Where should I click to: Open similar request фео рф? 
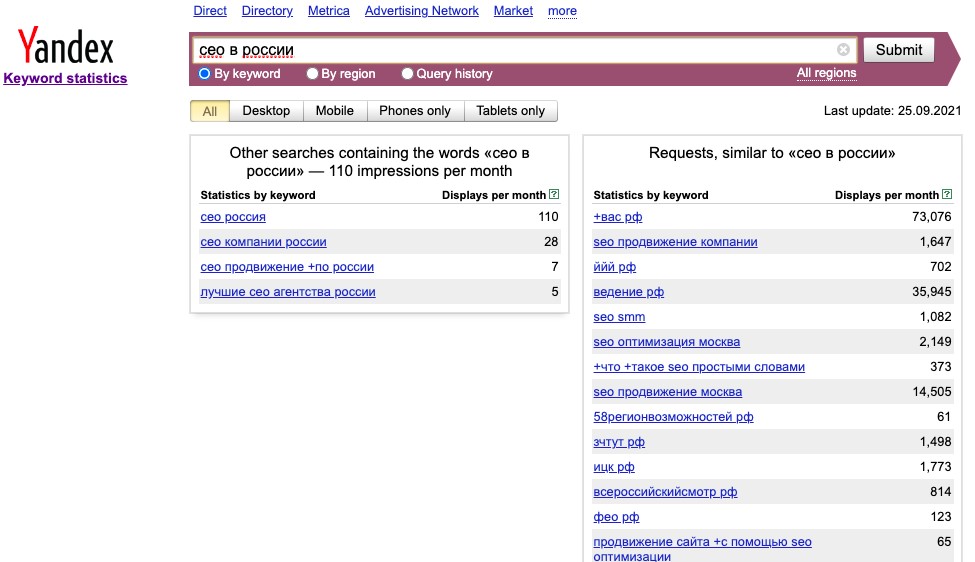tap(616, 517)
